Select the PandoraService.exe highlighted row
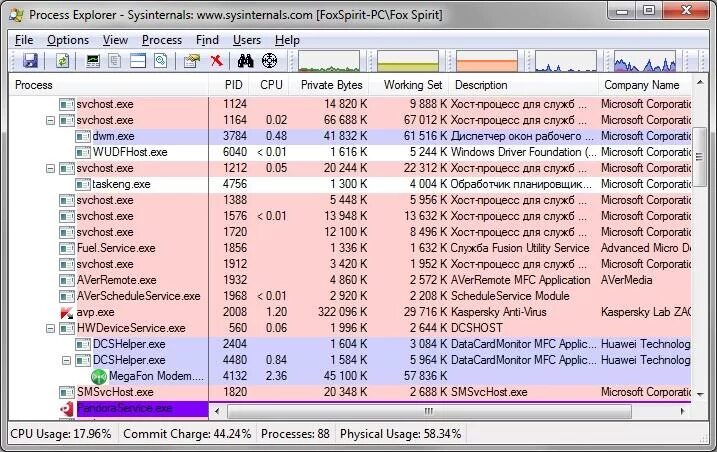Image resolution: width=717 pixels, height=452 pixels. [142, 409]
